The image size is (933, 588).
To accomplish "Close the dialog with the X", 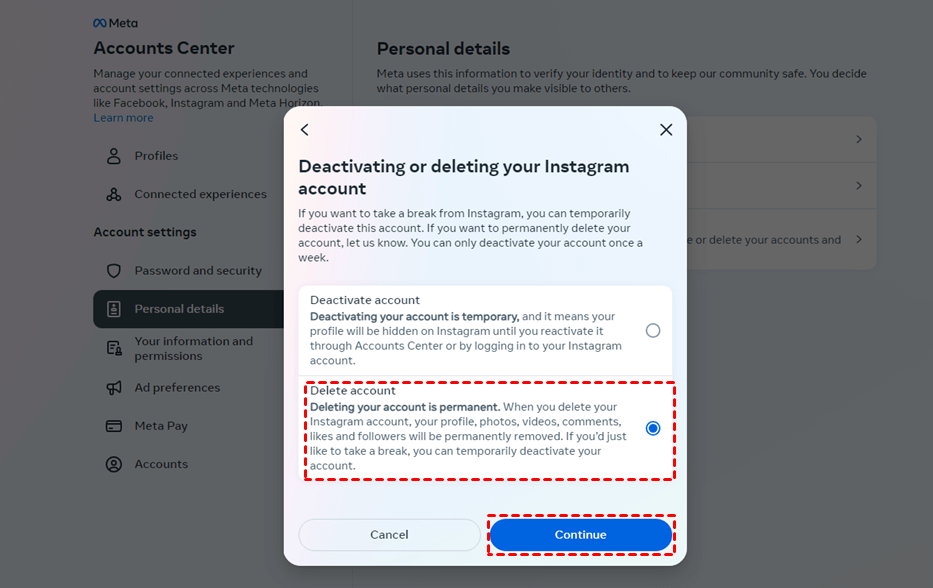I will 666,130.
